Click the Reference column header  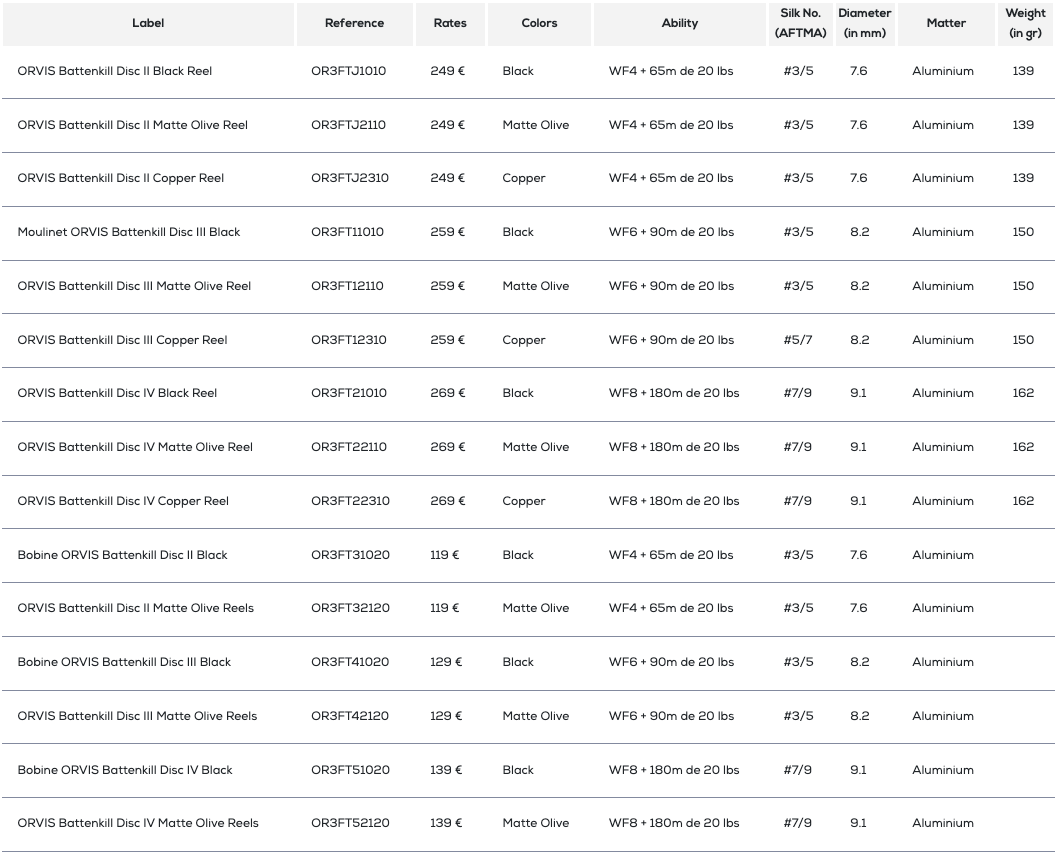point(355,24)
